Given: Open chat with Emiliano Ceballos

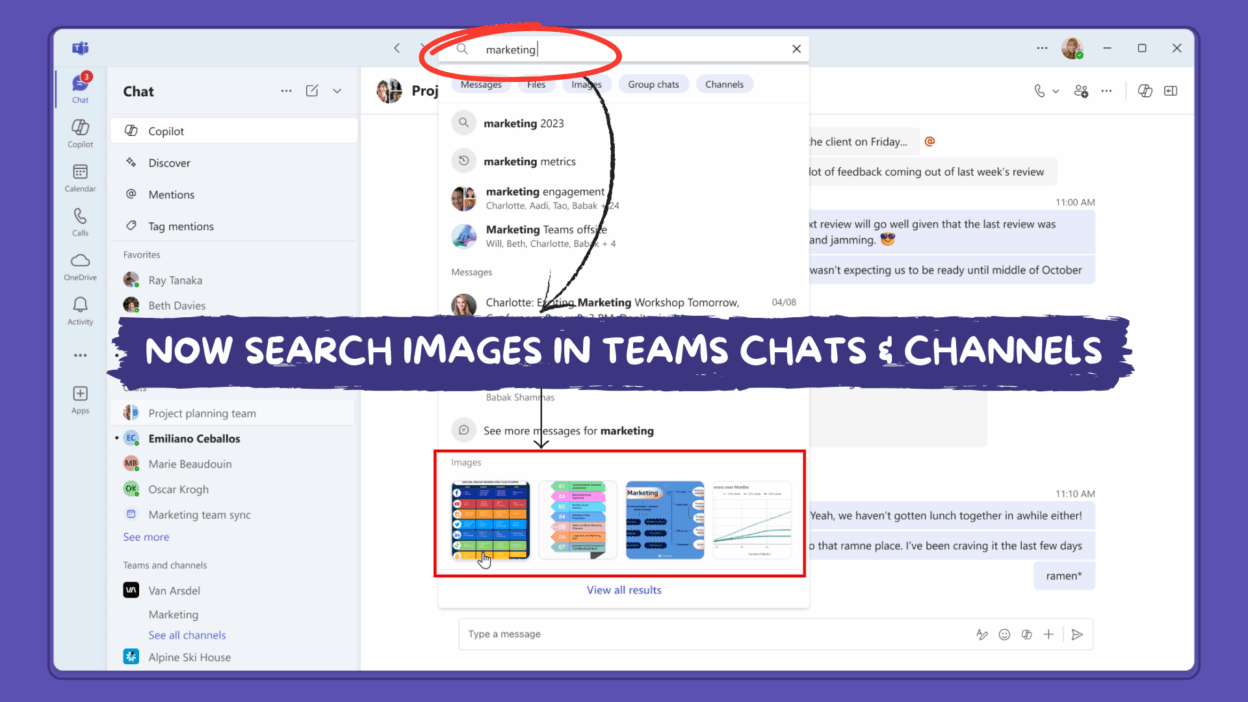Looking at the screenshot, I should tap(233, 438).
